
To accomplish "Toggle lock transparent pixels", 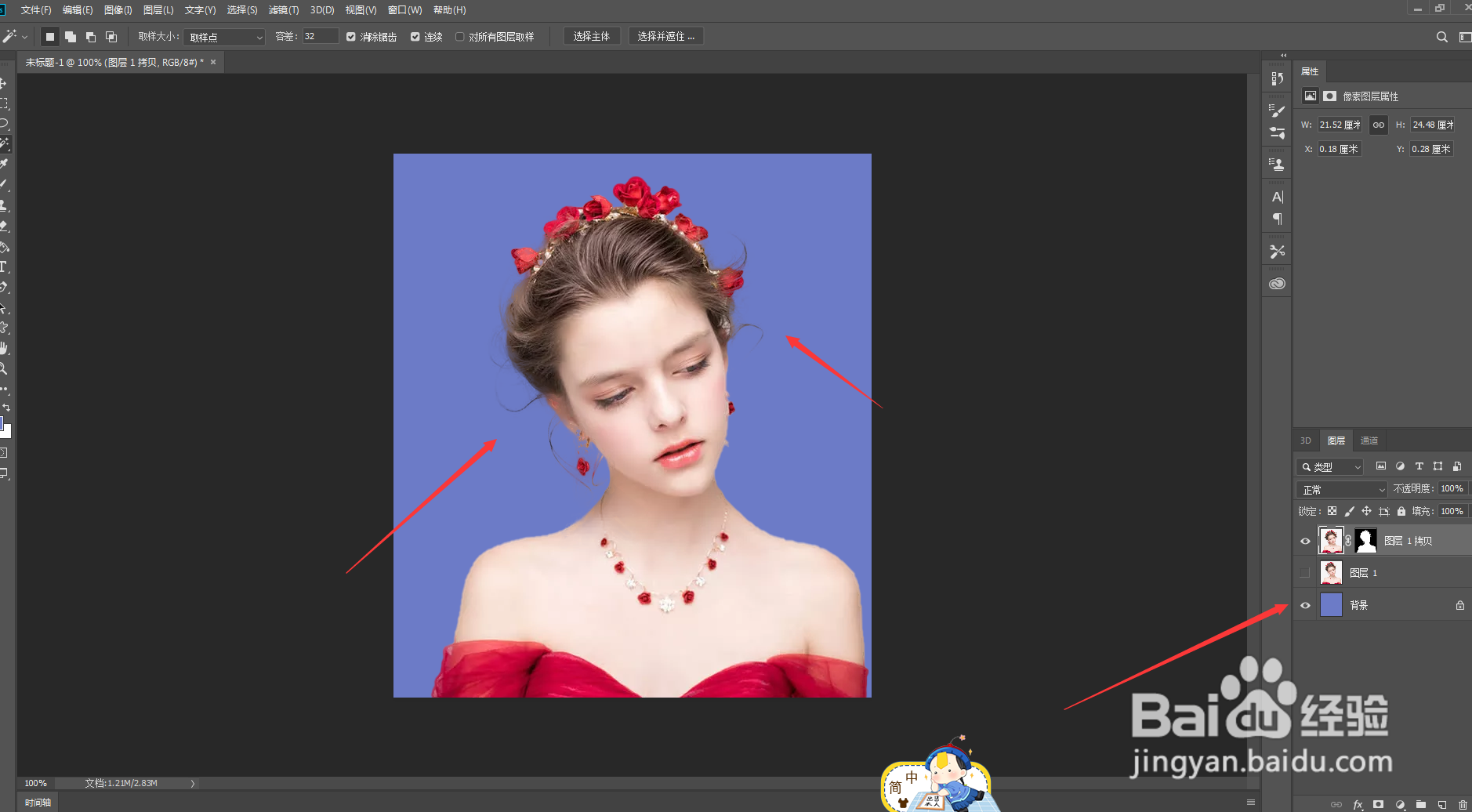I will point(1332,511).
